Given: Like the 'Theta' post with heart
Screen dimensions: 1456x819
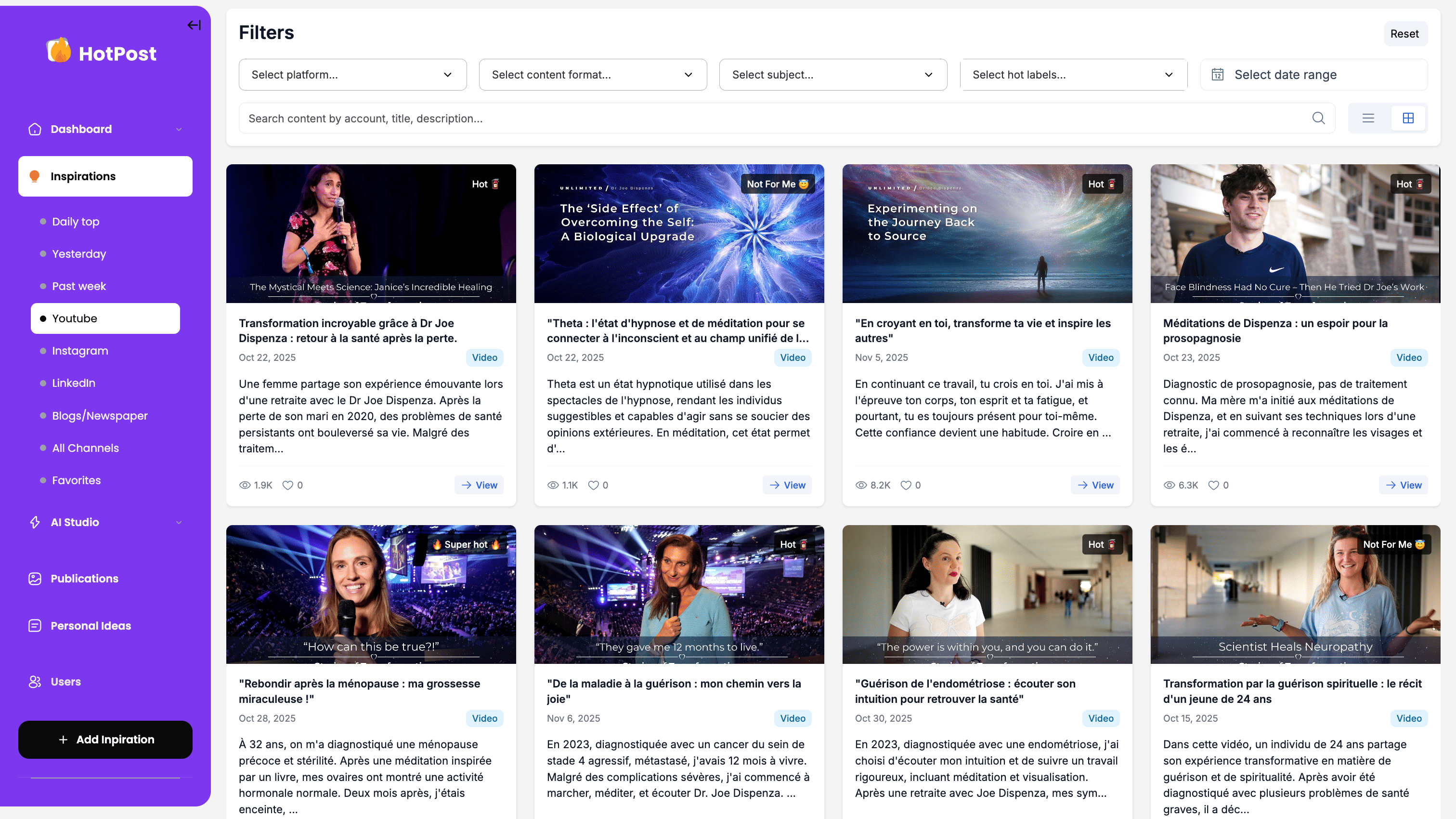Looking at the screenshot, I should [x=593, y=485].
